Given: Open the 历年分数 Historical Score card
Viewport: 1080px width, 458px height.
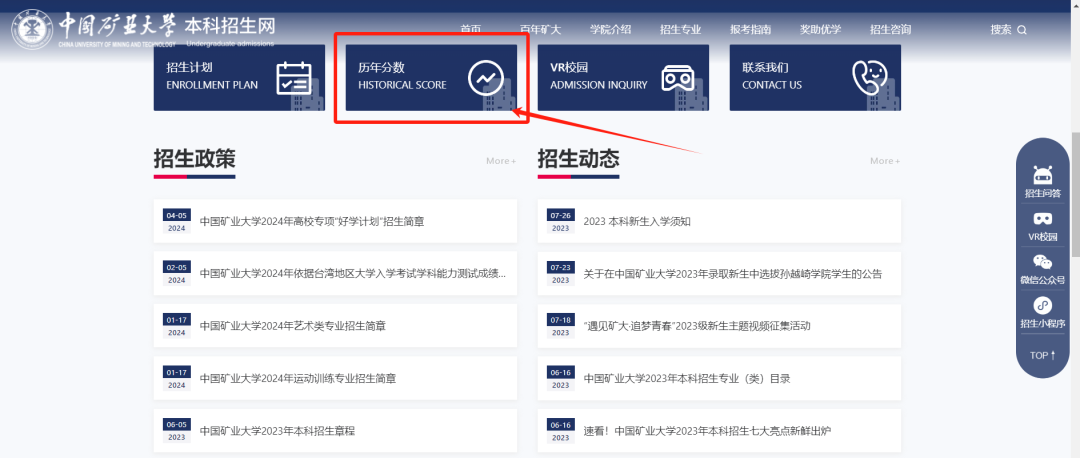Looking at the screenshot, I should pos(431,77).
